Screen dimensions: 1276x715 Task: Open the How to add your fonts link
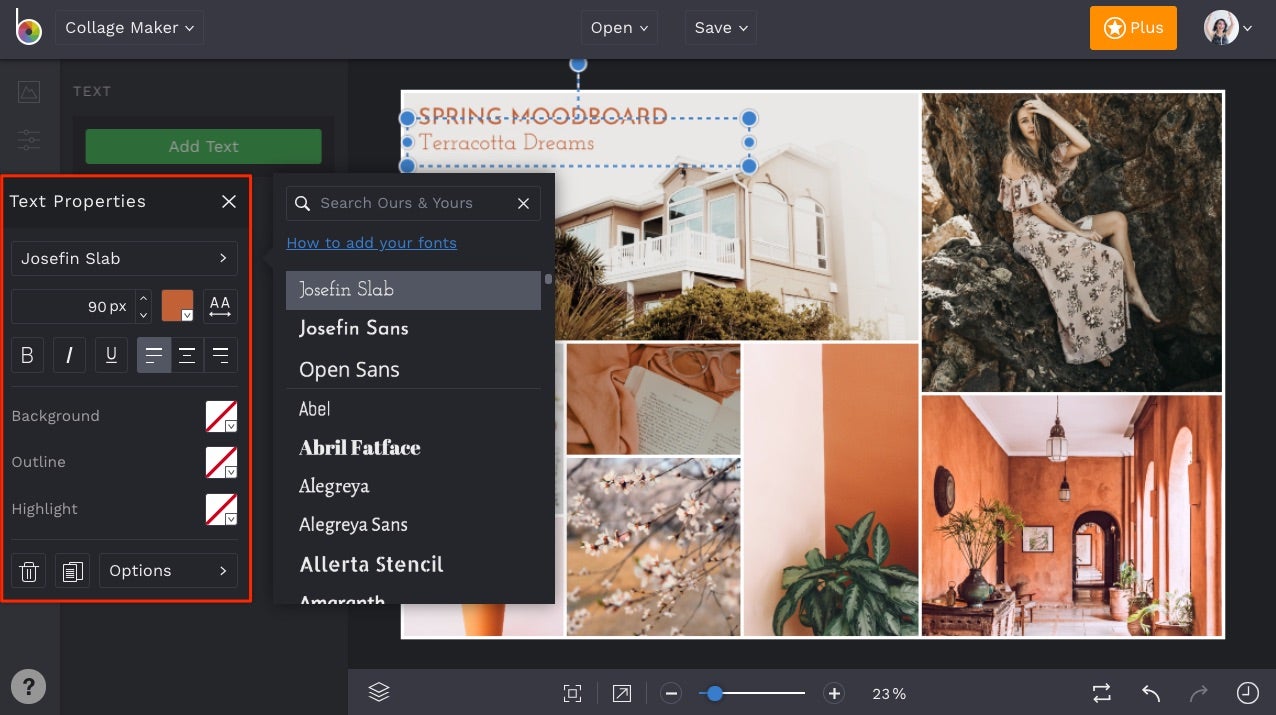[x=371, y=242]
